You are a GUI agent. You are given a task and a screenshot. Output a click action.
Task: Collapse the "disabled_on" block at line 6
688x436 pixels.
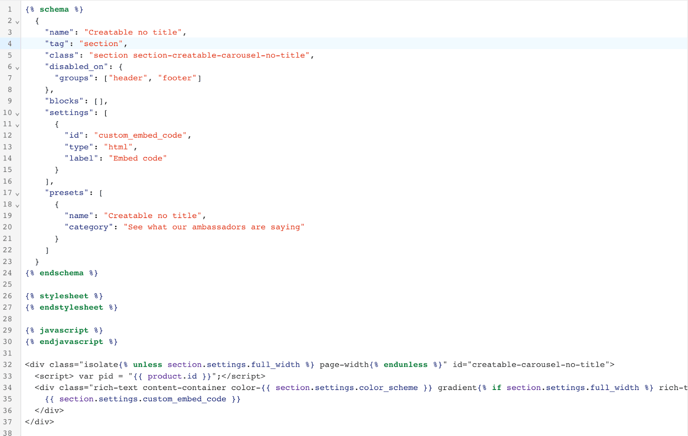point(17,67)
